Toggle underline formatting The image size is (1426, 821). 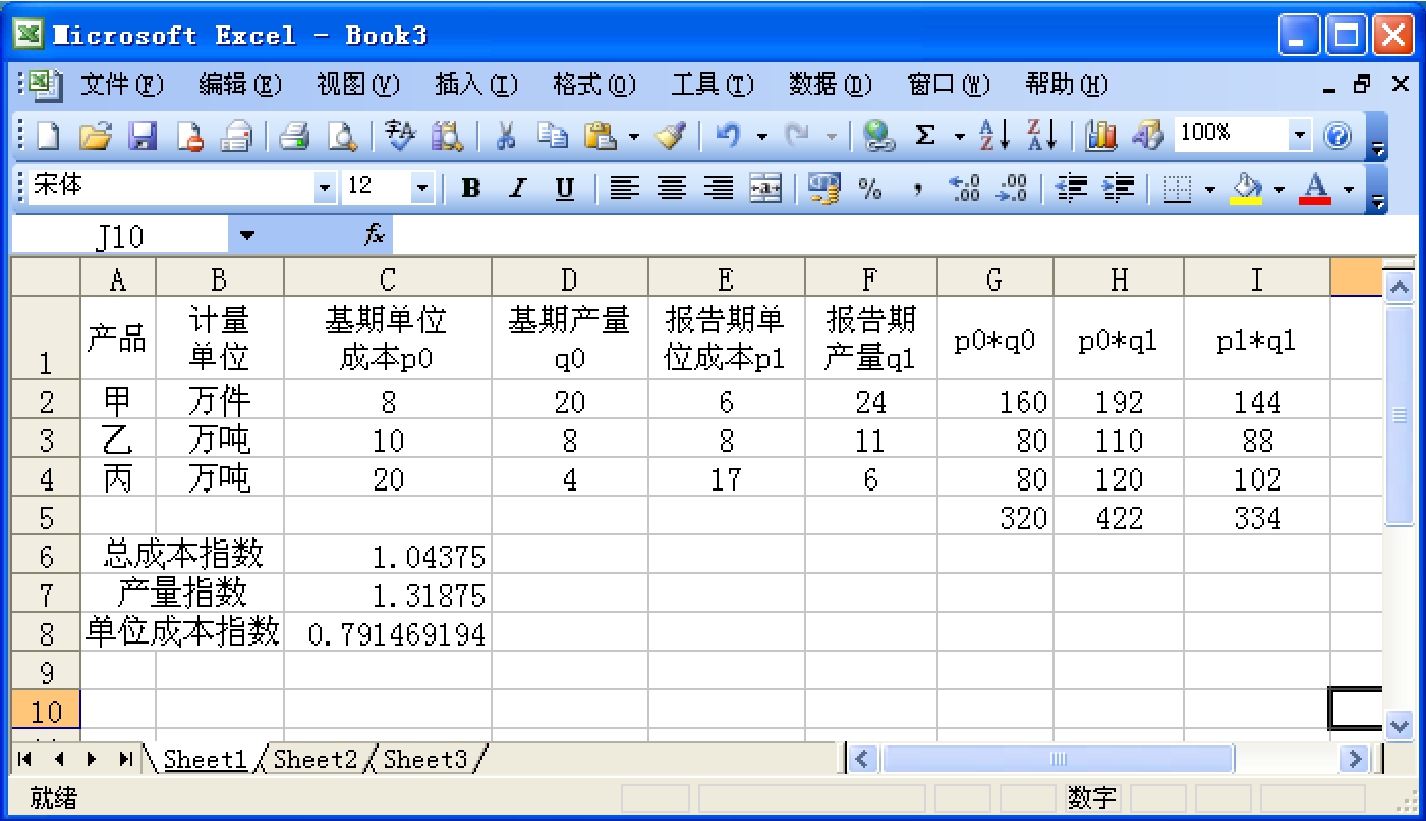pos(565,187)
